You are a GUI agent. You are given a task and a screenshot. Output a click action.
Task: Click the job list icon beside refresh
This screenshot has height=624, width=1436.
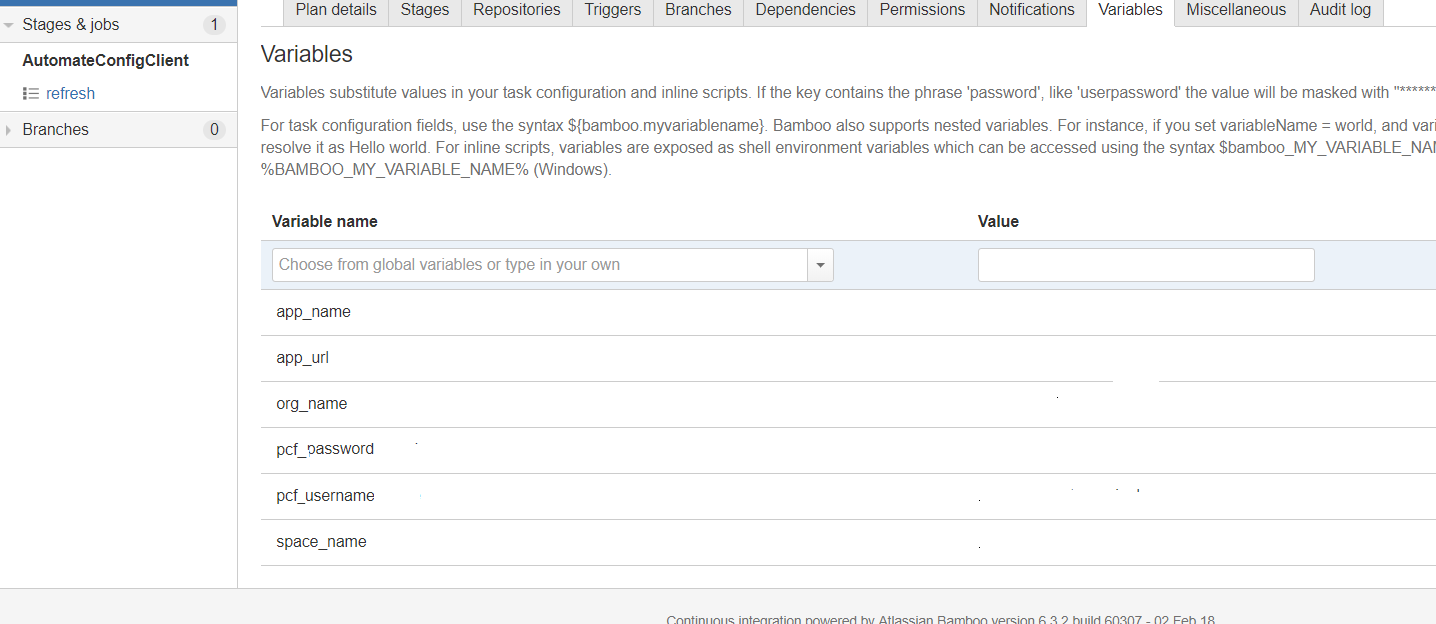31,94
